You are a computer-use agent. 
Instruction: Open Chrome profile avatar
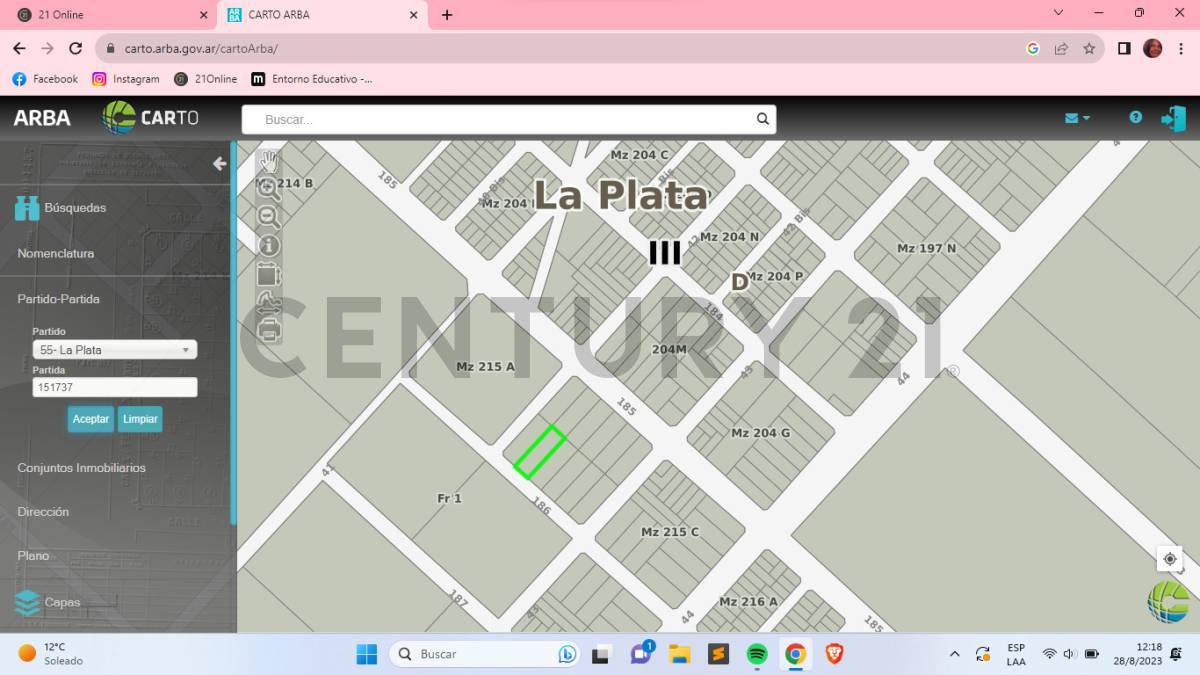coord(1153,48)
